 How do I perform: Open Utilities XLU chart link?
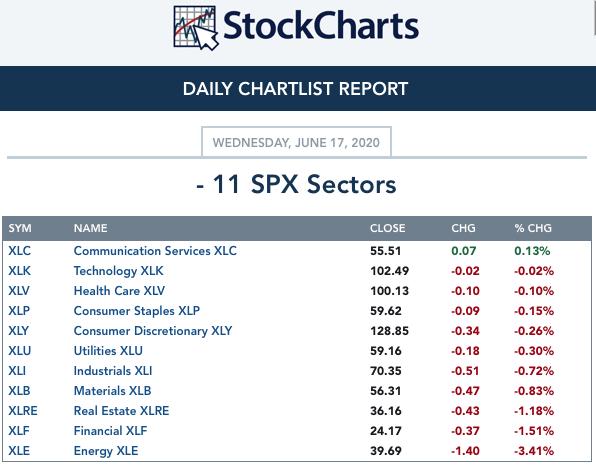108,351
